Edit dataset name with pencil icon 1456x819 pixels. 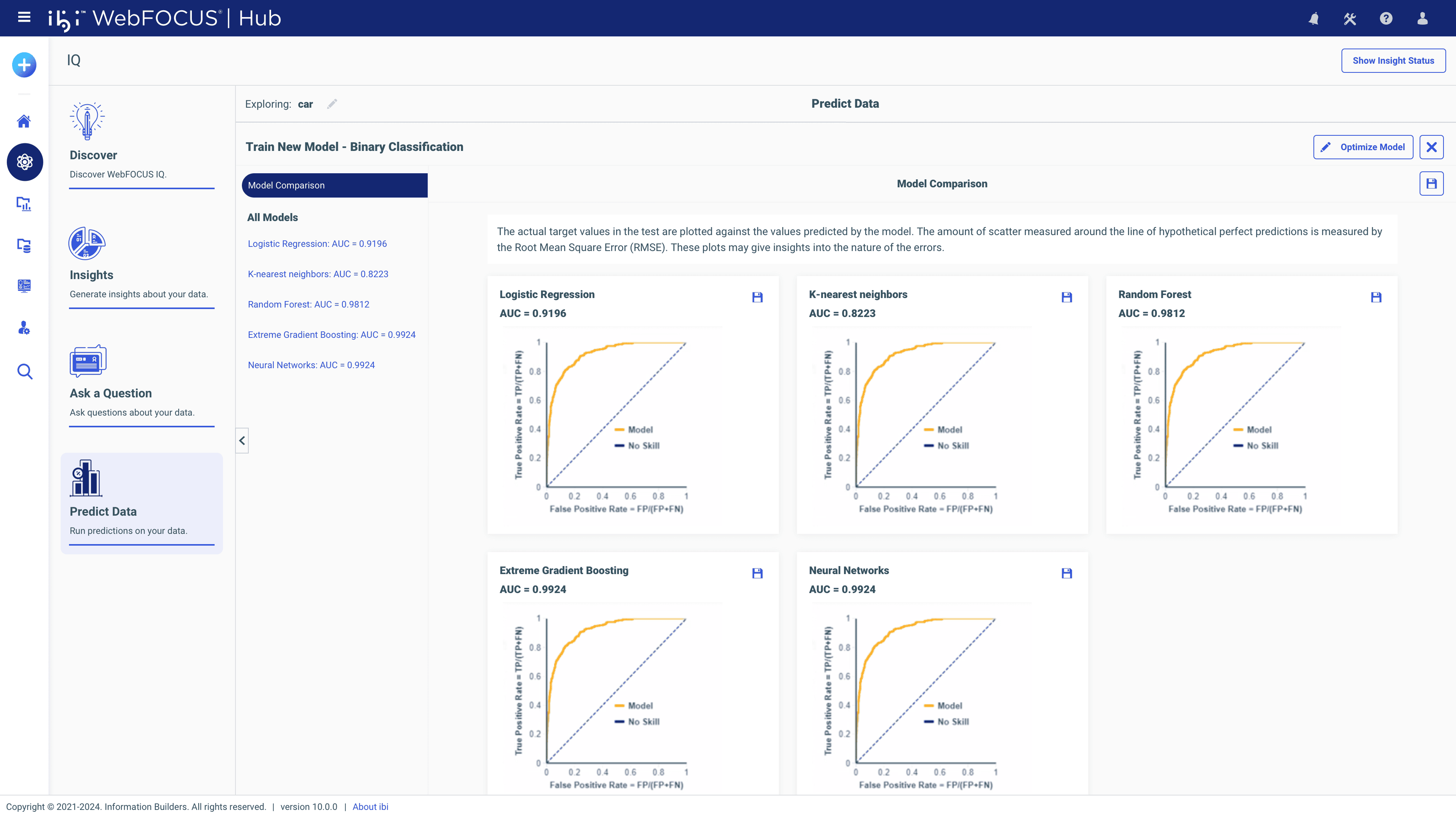332,104
